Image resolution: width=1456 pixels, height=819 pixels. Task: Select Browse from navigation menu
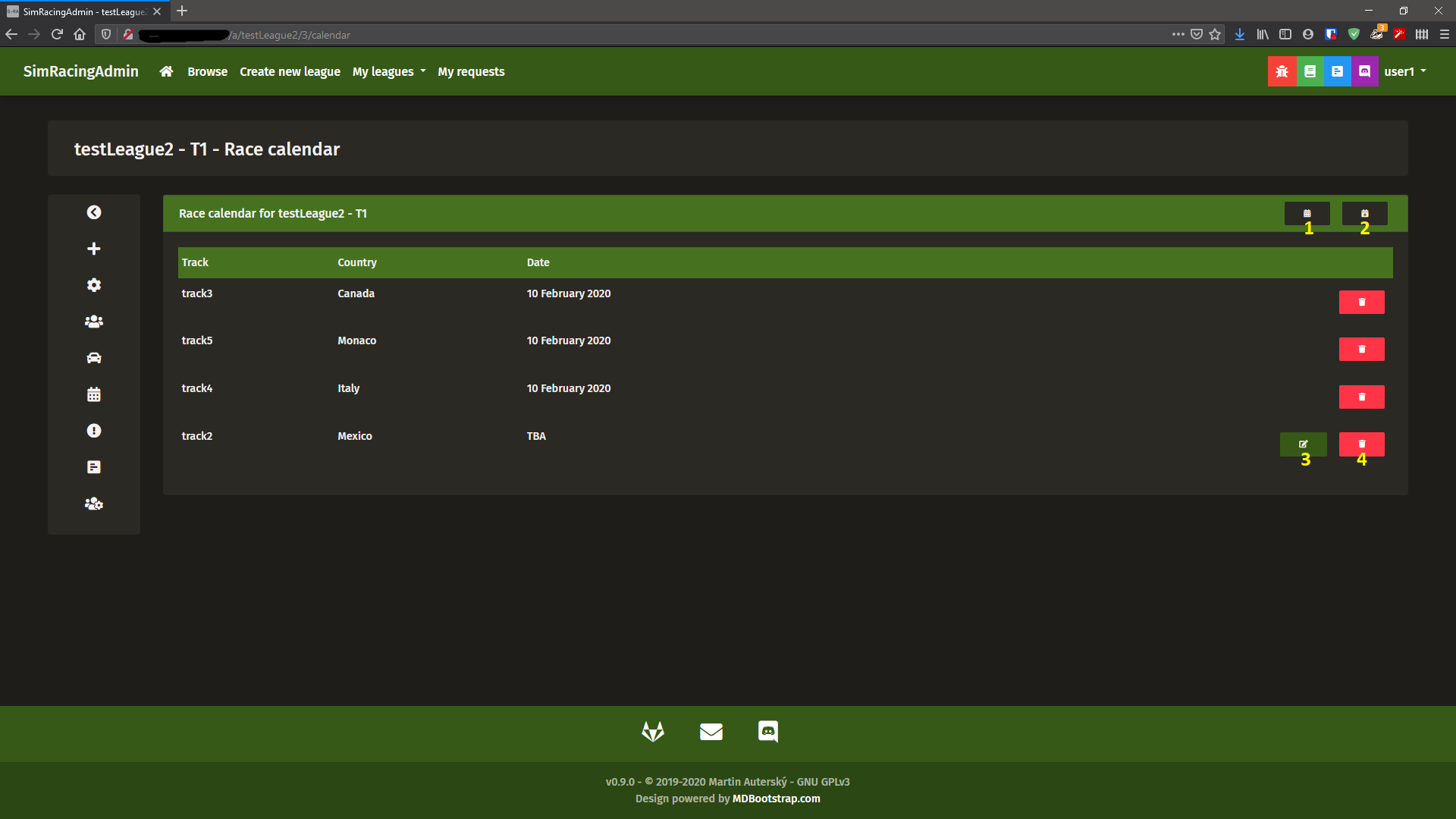click(x=207, y=71)
